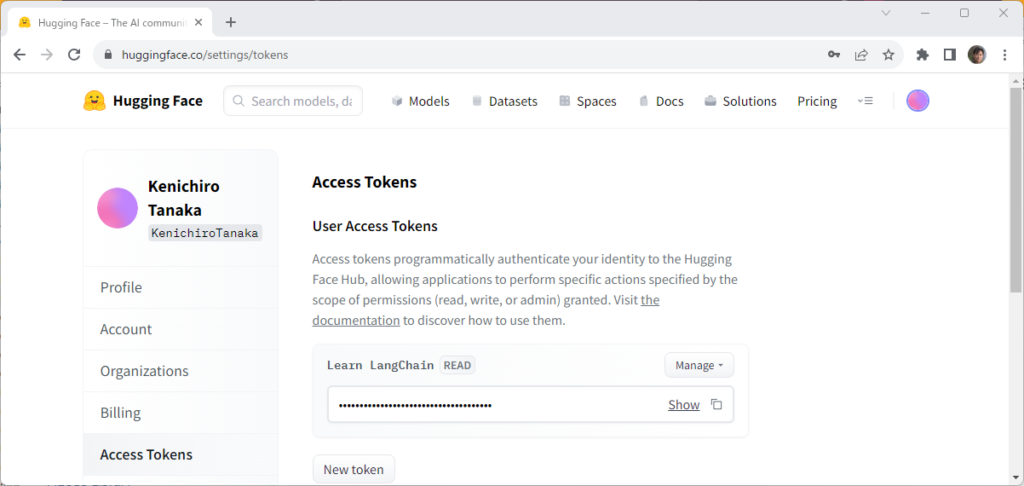Bookmark this page with star icon

click(x=888, y=55)
